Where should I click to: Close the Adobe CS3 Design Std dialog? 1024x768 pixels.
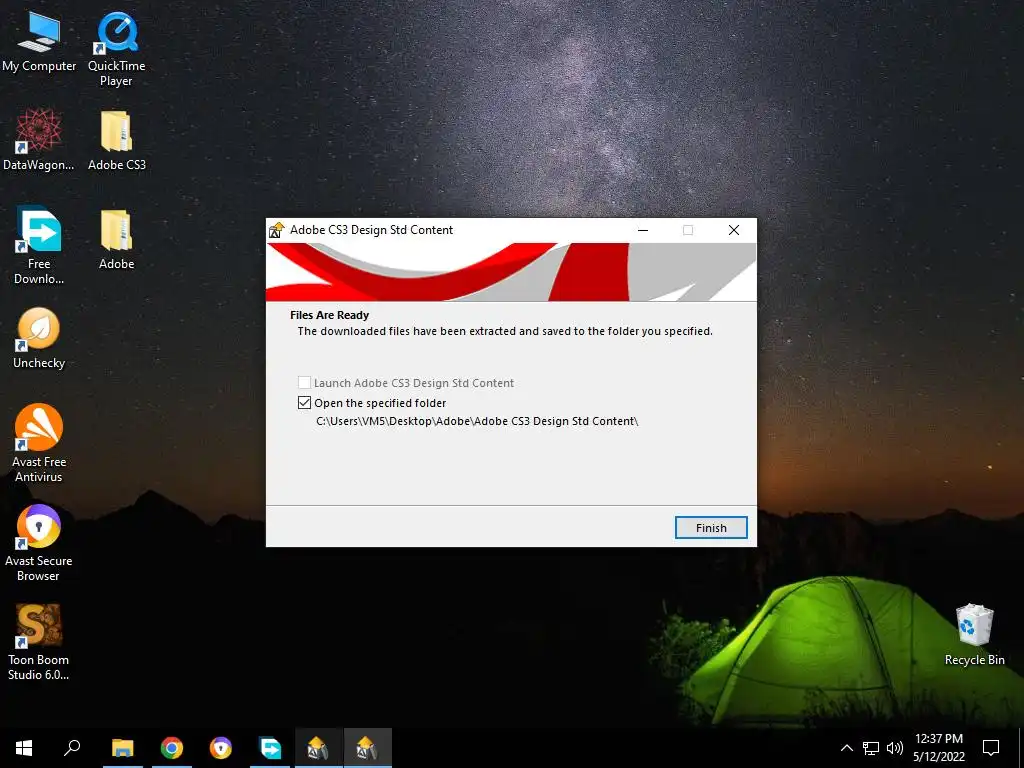(x=734, y=230)
